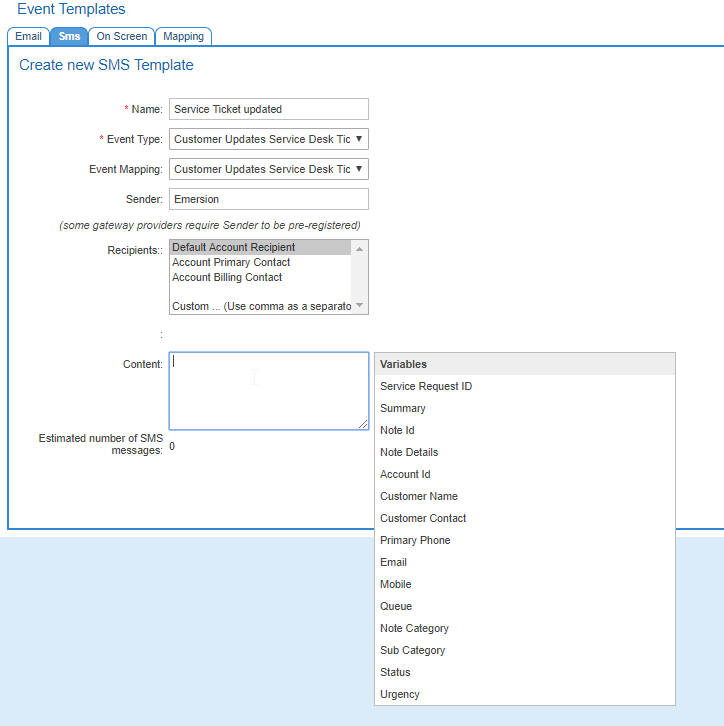Switch to the Email tab
The height and width of the screenshot is (726, 724).
tap(28, 36)
